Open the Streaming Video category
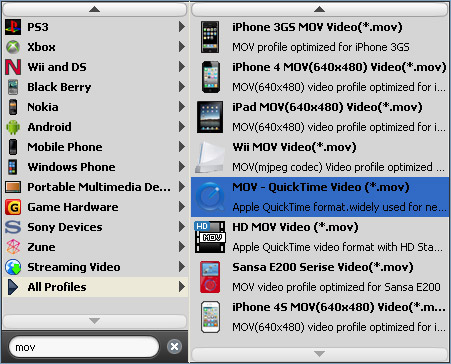451x364 pixels. [95, 267]
